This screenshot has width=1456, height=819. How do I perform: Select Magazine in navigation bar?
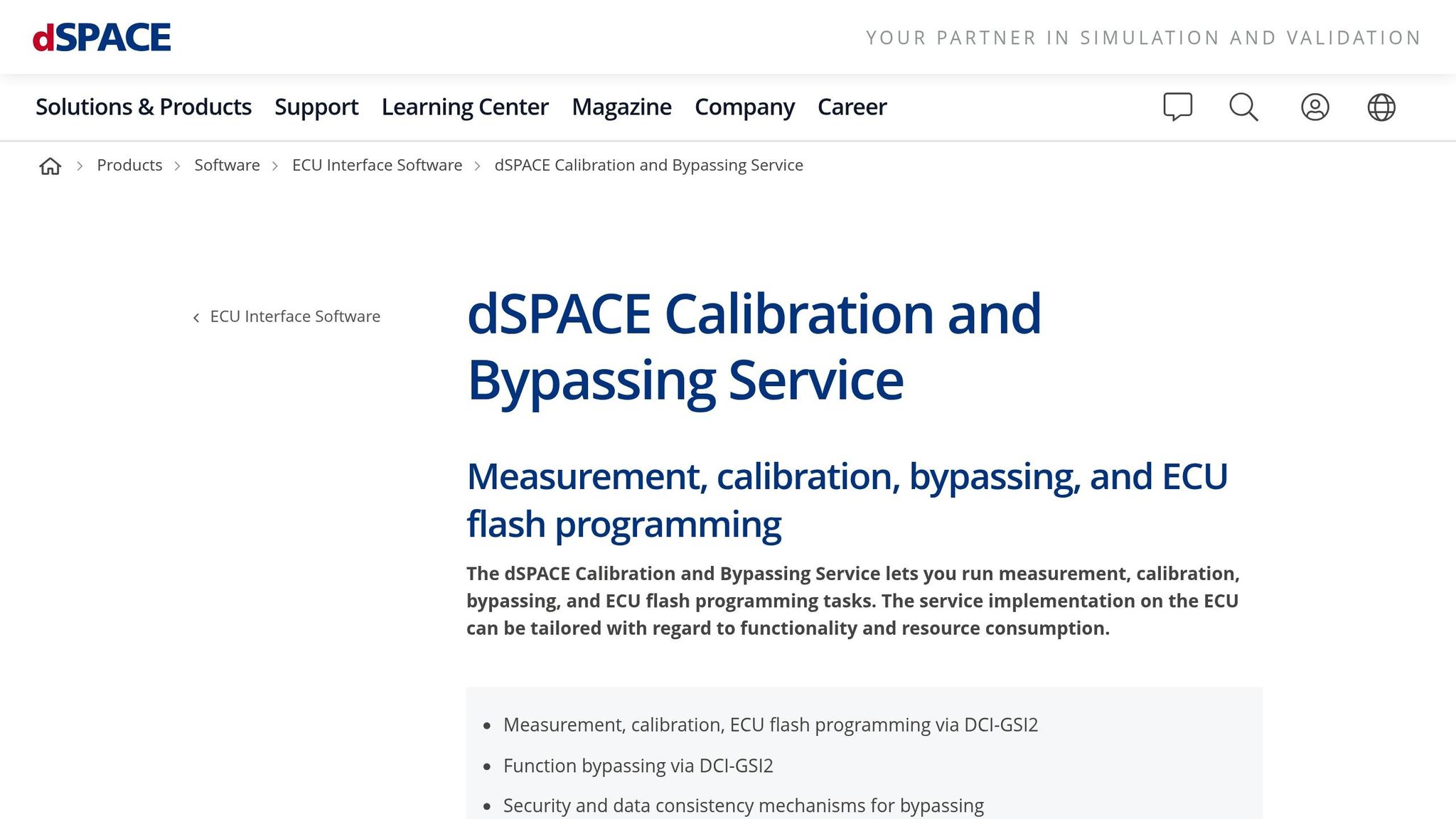(621, 107)
